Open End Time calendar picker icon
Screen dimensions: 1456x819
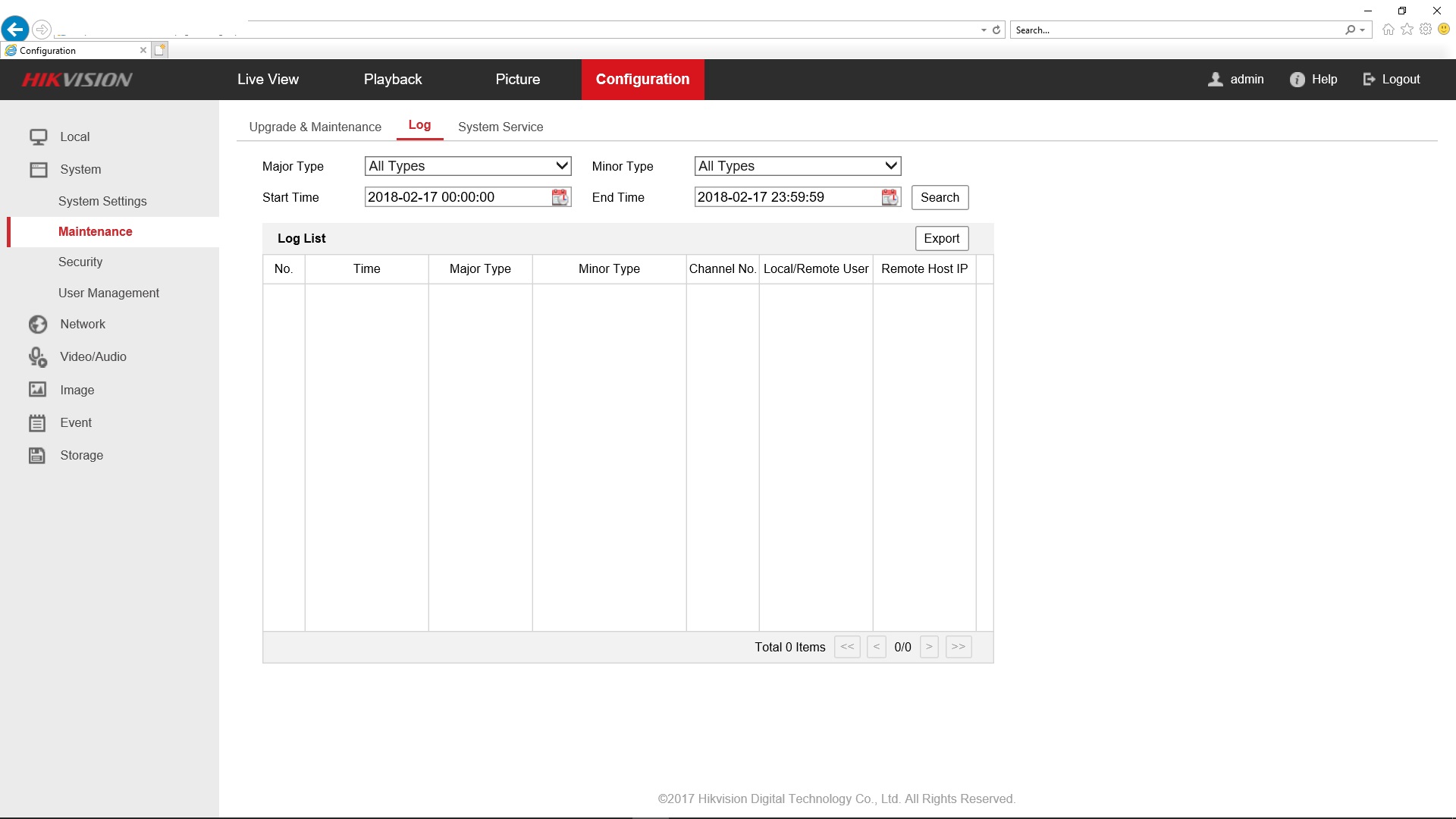(890, 197)
